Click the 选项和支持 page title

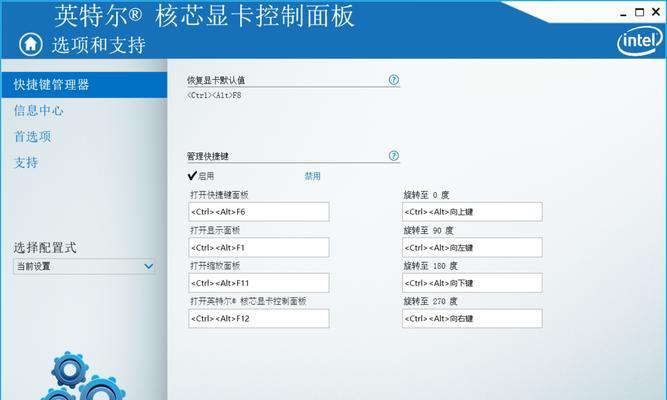pyautogui.click(x=99, y=45)
